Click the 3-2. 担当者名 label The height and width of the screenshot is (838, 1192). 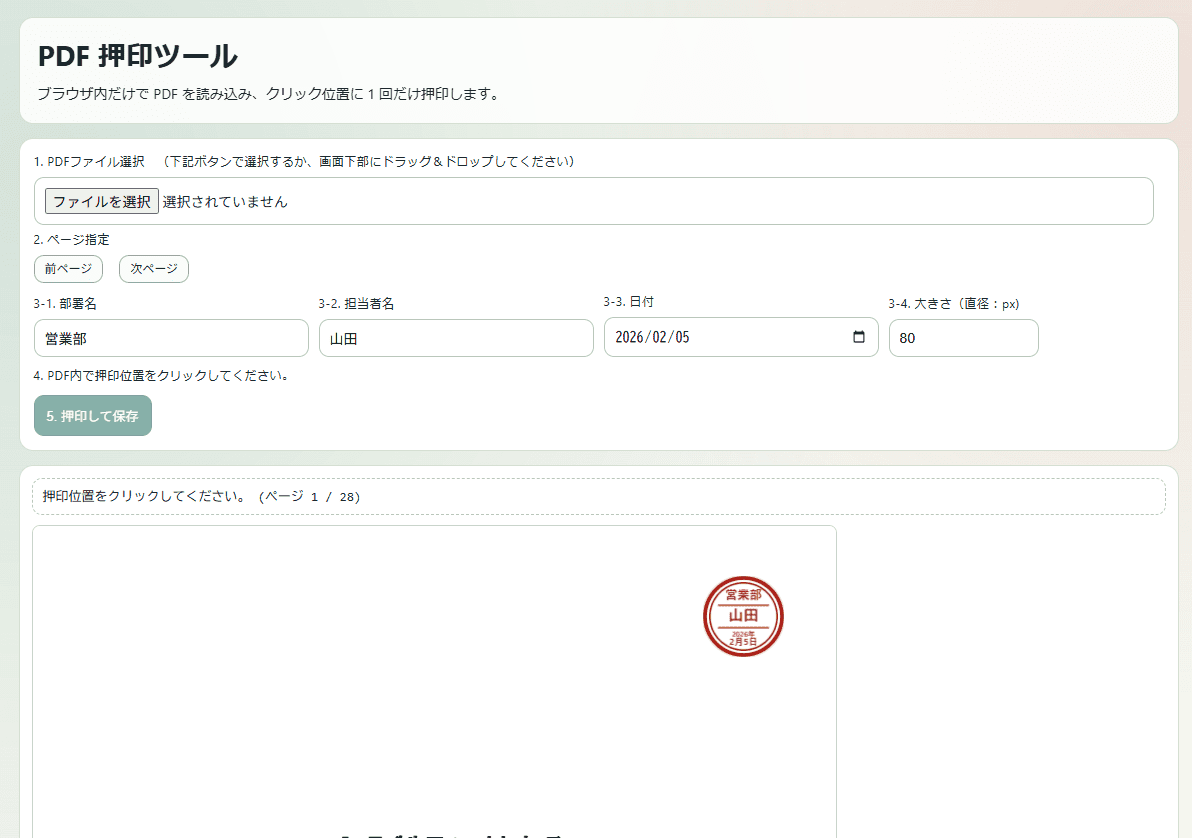pos(356,303)
